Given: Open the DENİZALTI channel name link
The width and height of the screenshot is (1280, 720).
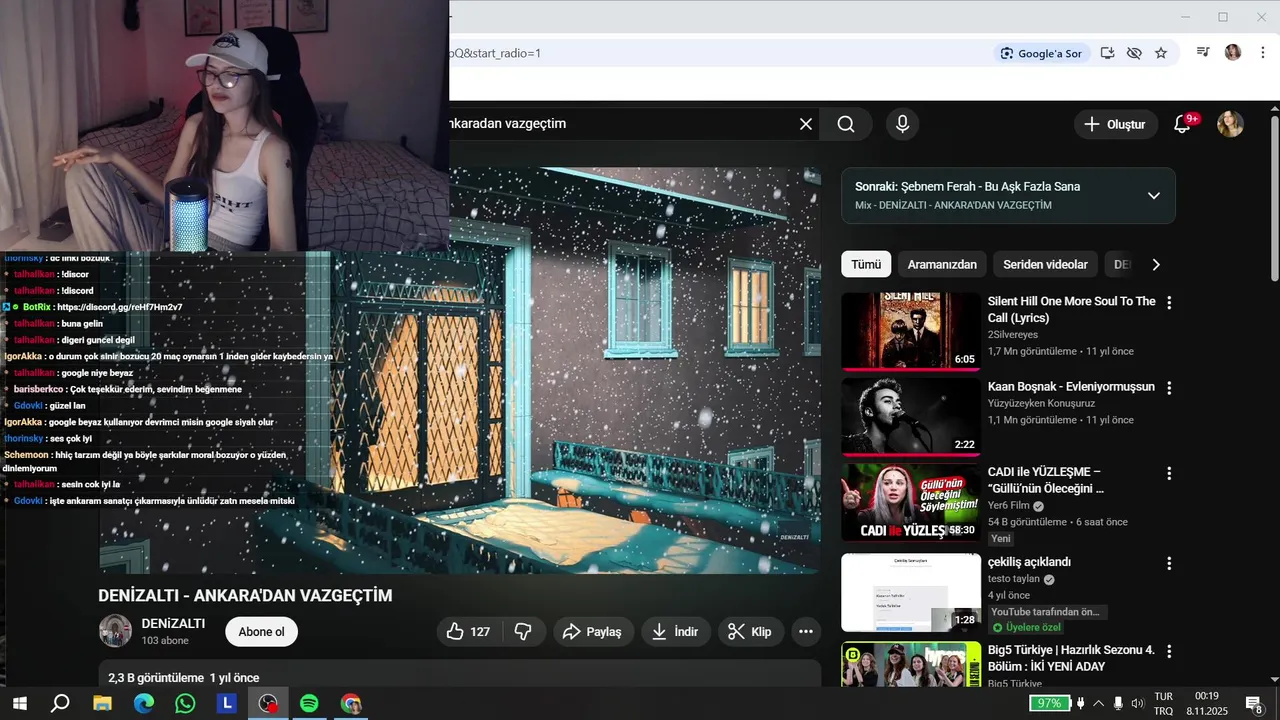Looking at the screenshot, I should (173, 623).
